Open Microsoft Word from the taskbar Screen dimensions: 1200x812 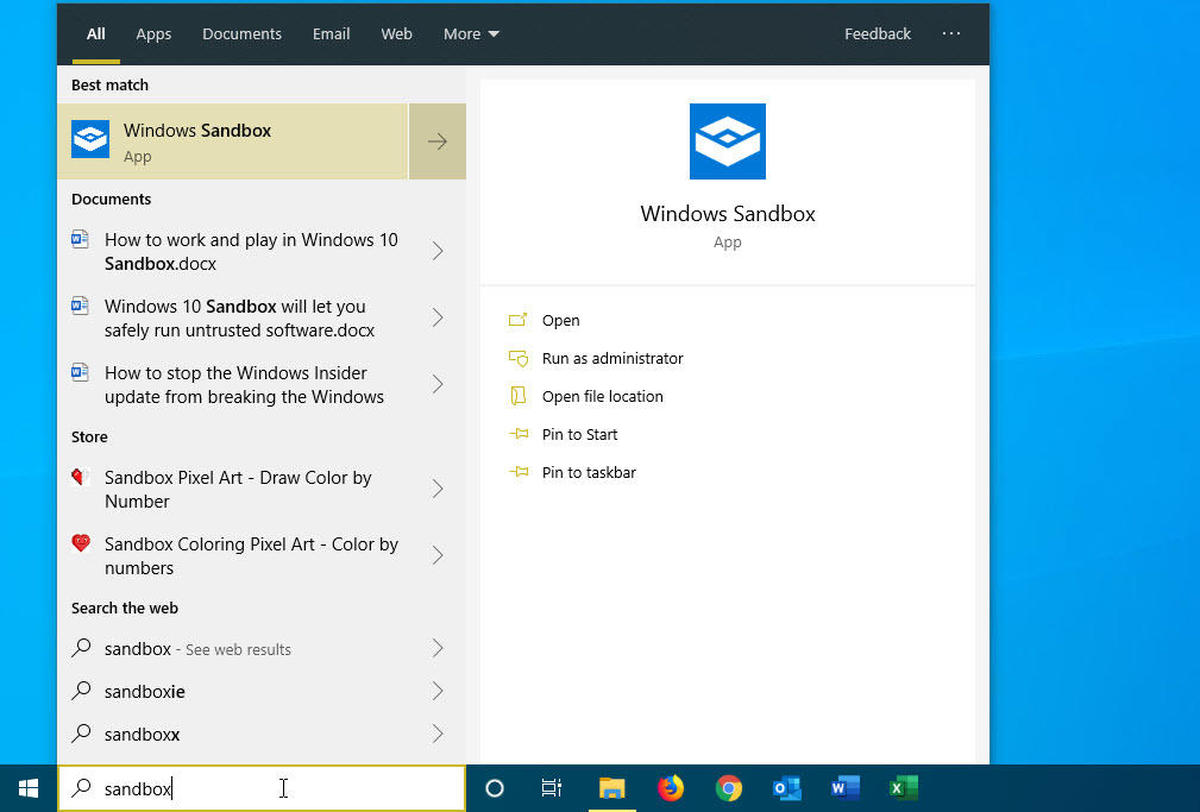pos(845,788)
